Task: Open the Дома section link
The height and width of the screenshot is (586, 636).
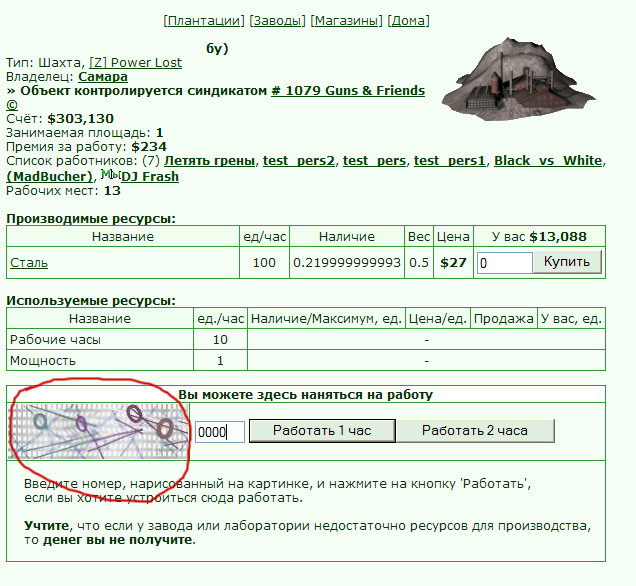Action: click(x=408, y=21)
